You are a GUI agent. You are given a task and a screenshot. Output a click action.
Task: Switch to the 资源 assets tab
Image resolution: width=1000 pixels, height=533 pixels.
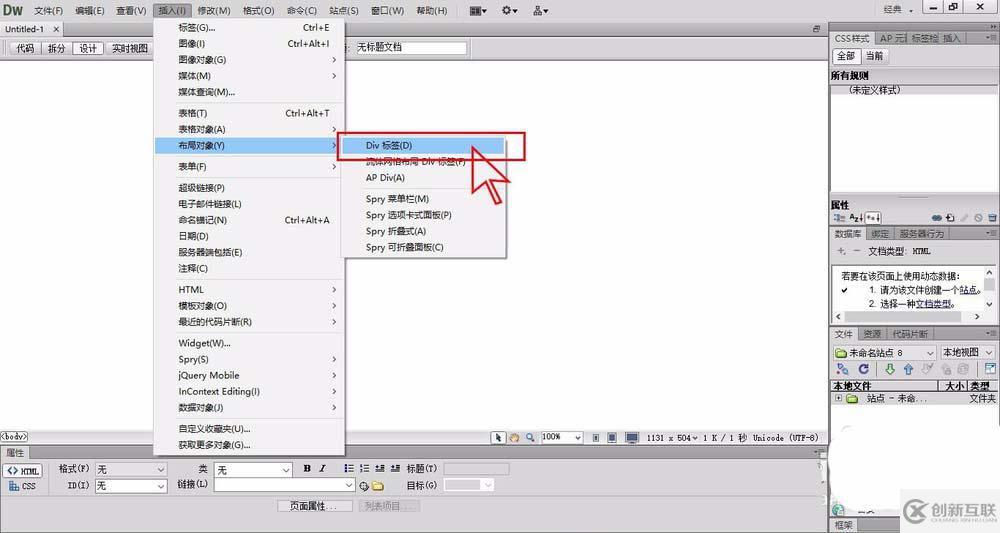[x=872, y=334]
